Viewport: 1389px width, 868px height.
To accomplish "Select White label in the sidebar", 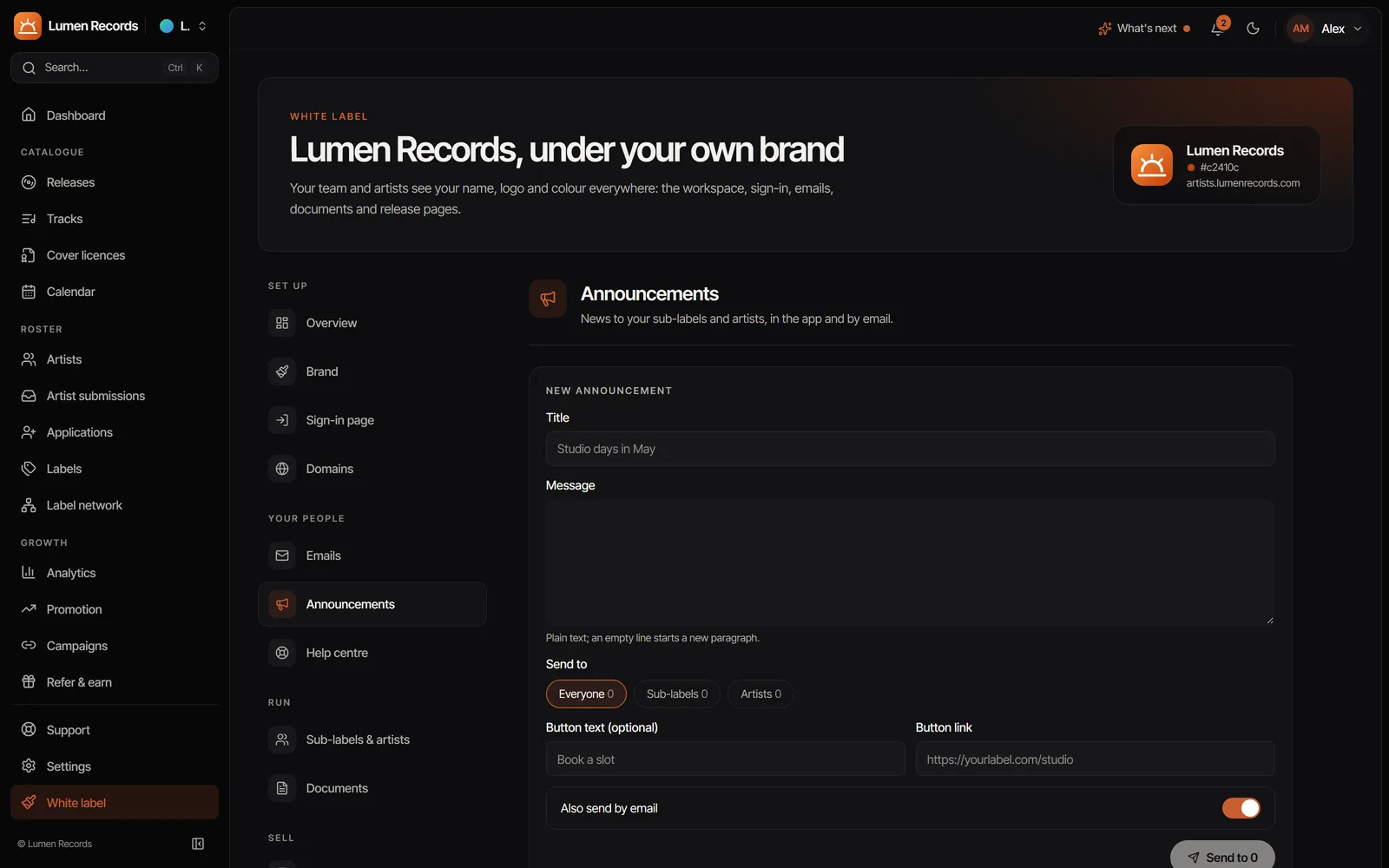I will click(x=115, y=803).
